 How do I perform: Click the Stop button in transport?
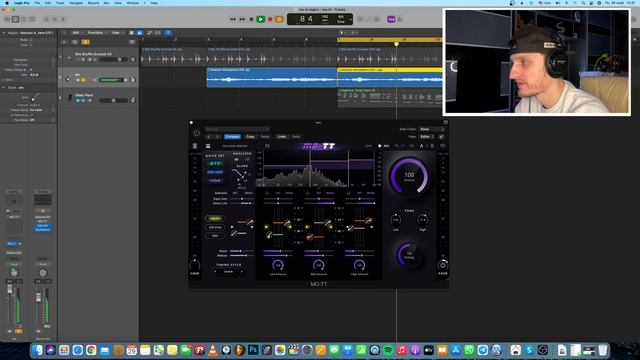point(251,19)
